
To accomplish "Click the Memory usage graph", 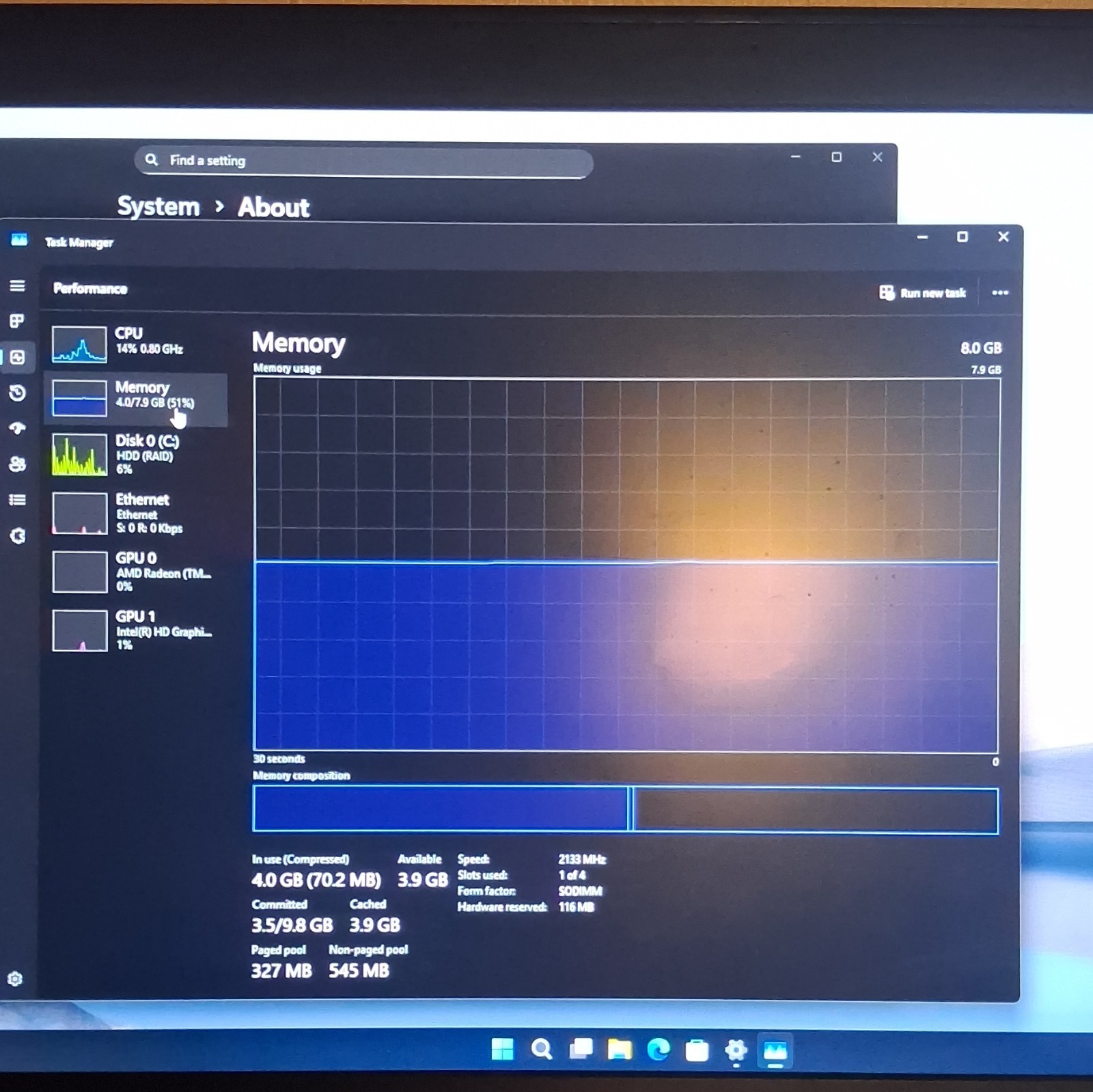I will click(x=626, y=564).
